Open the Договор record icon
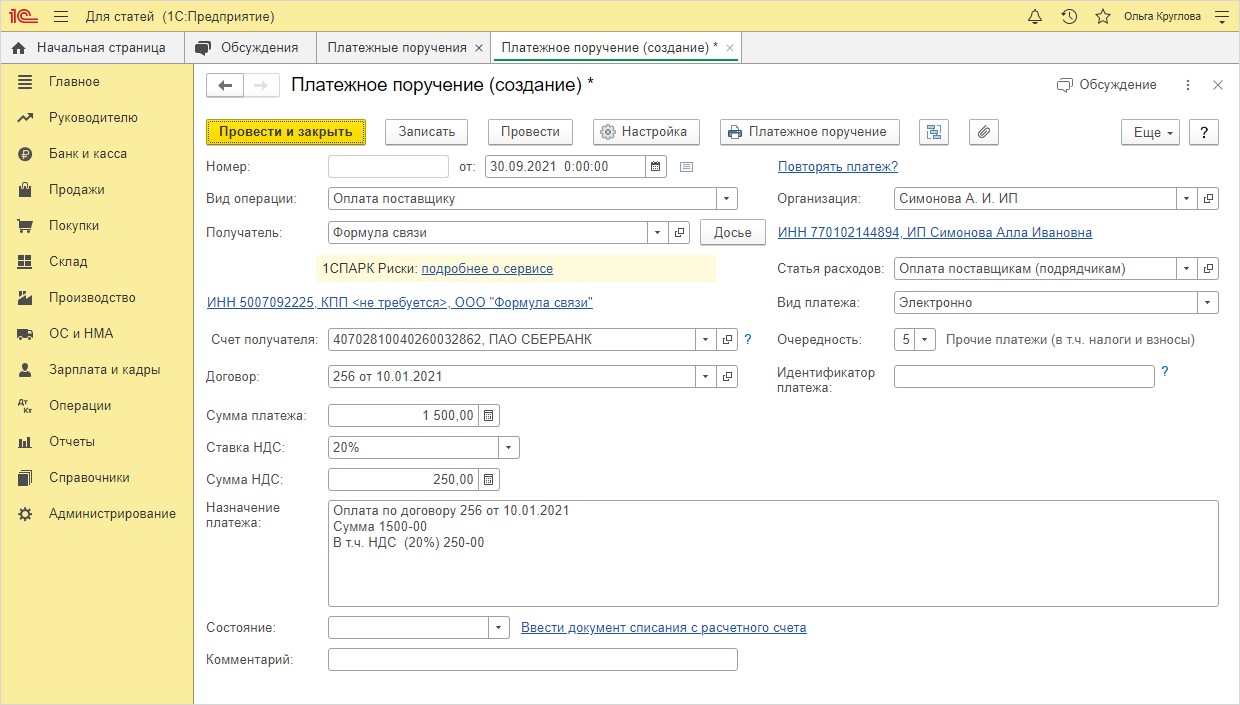 pyautogui.click(x=728, y=377)
